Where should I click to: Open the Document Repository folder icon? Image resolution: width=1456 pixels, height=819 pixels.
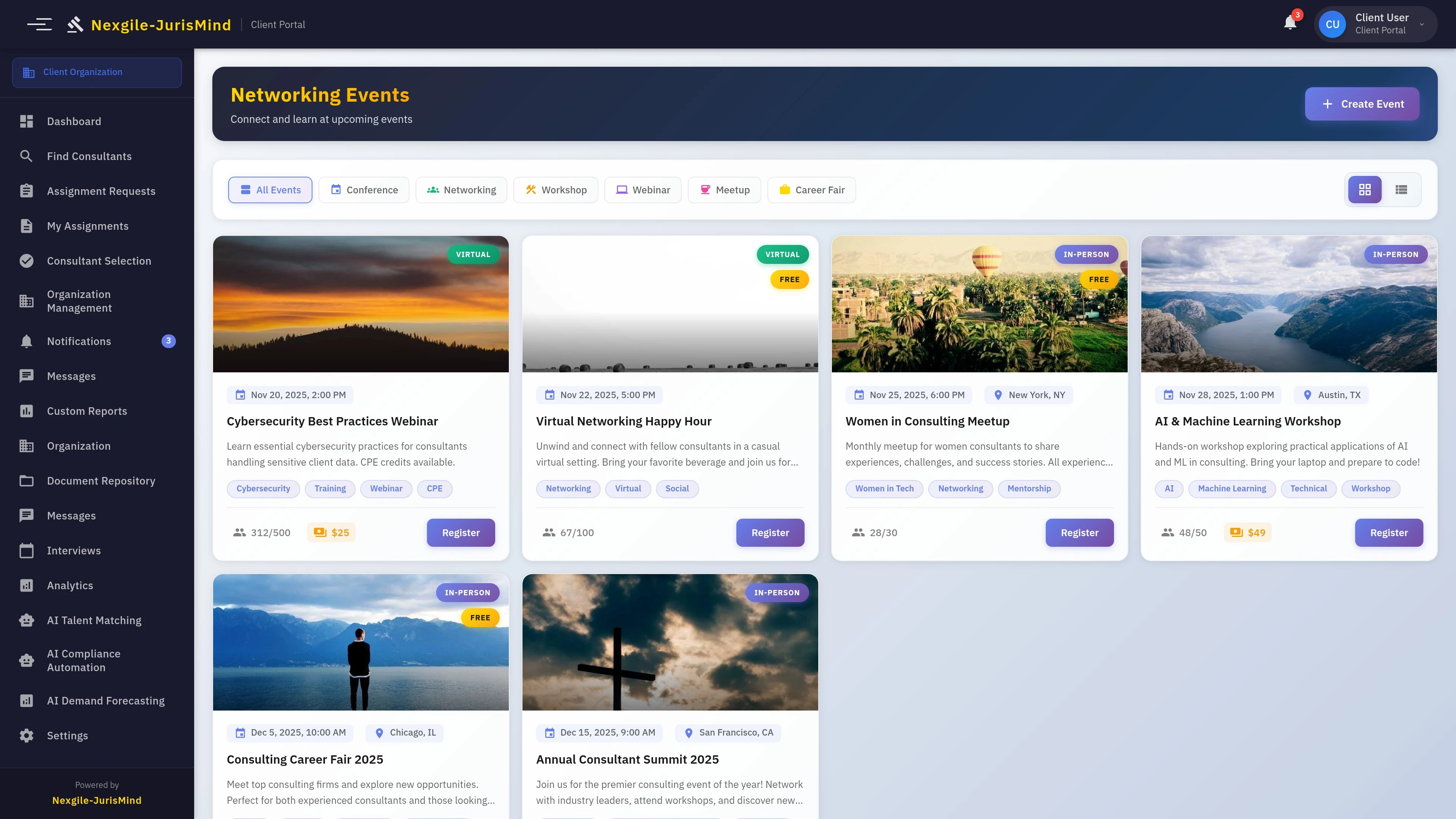pyautogui.click(x=27, y=480)
